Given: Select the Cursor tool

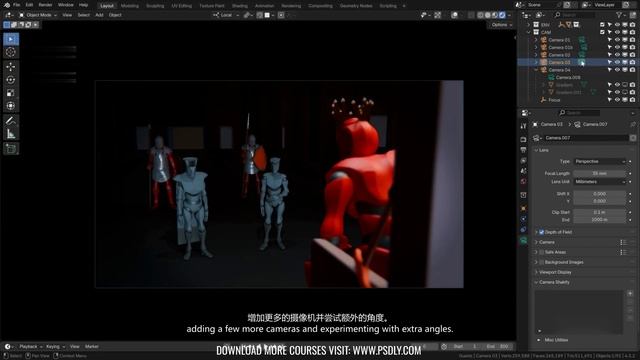Looking at the screenshot, I should (x=11, y=52).
